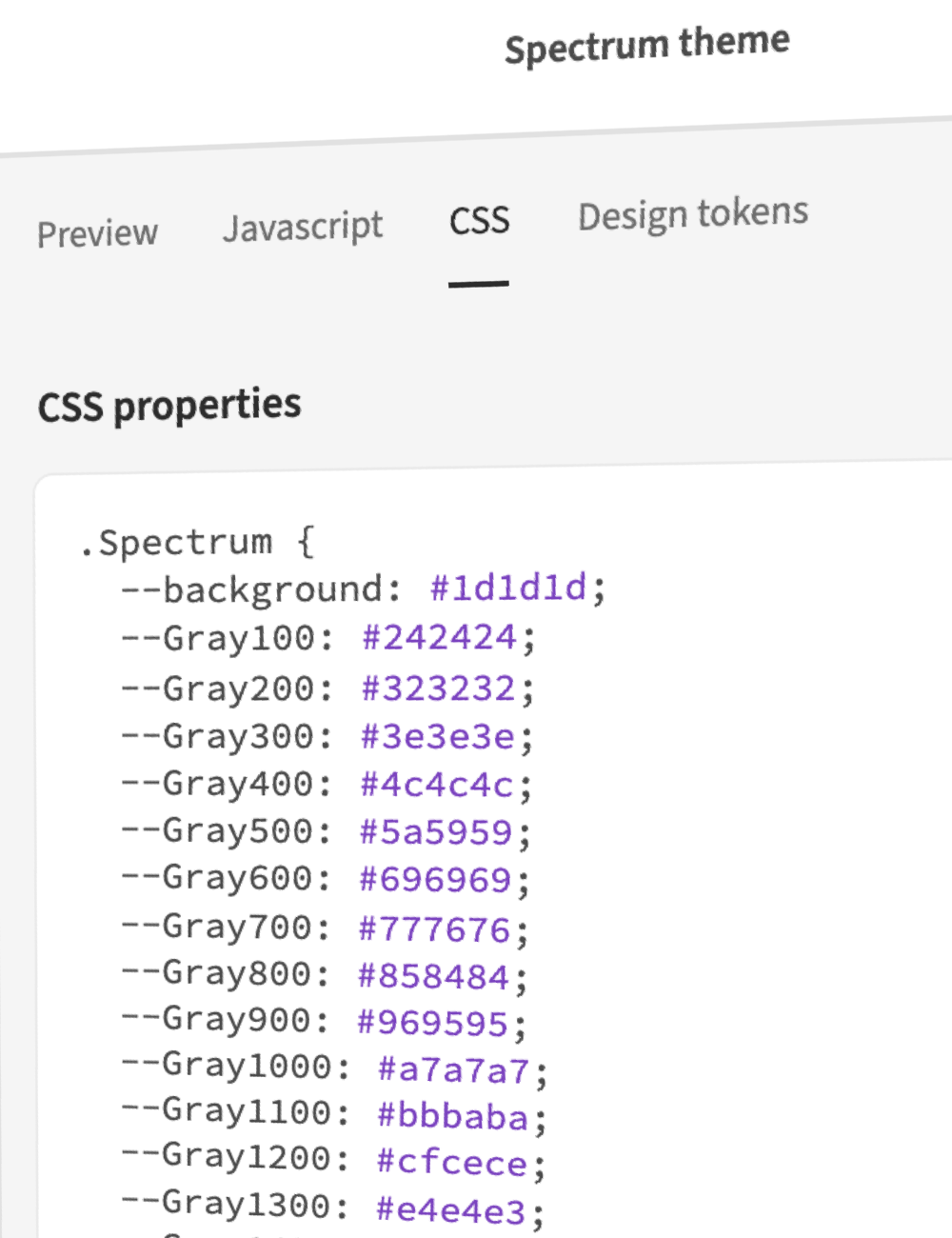Click the #1d1d1d background hex value
Screen dimensions: 952x1238
pyautogui.click(x=507, y=588)
